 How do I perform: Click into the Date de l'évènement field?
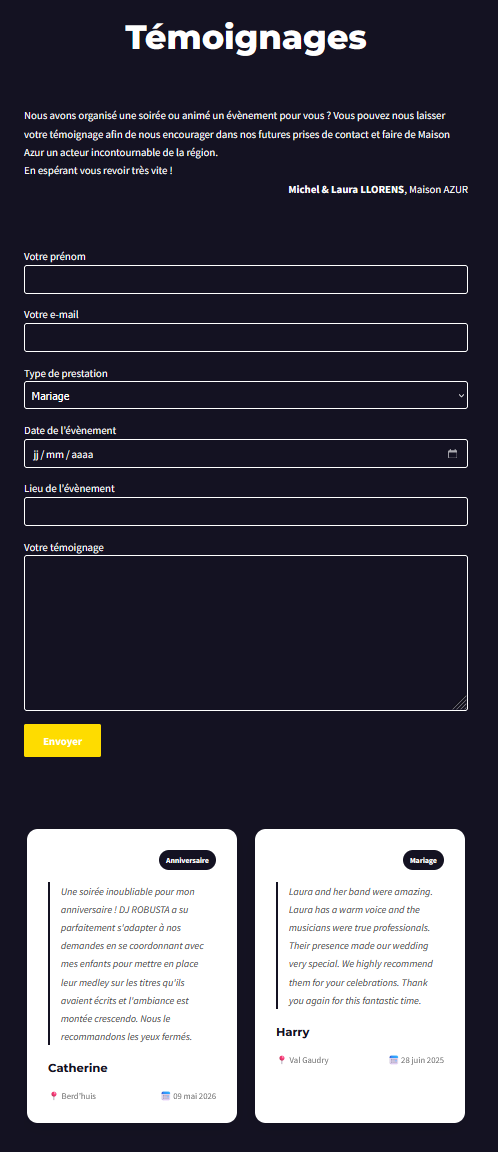(x=246, y=454)
